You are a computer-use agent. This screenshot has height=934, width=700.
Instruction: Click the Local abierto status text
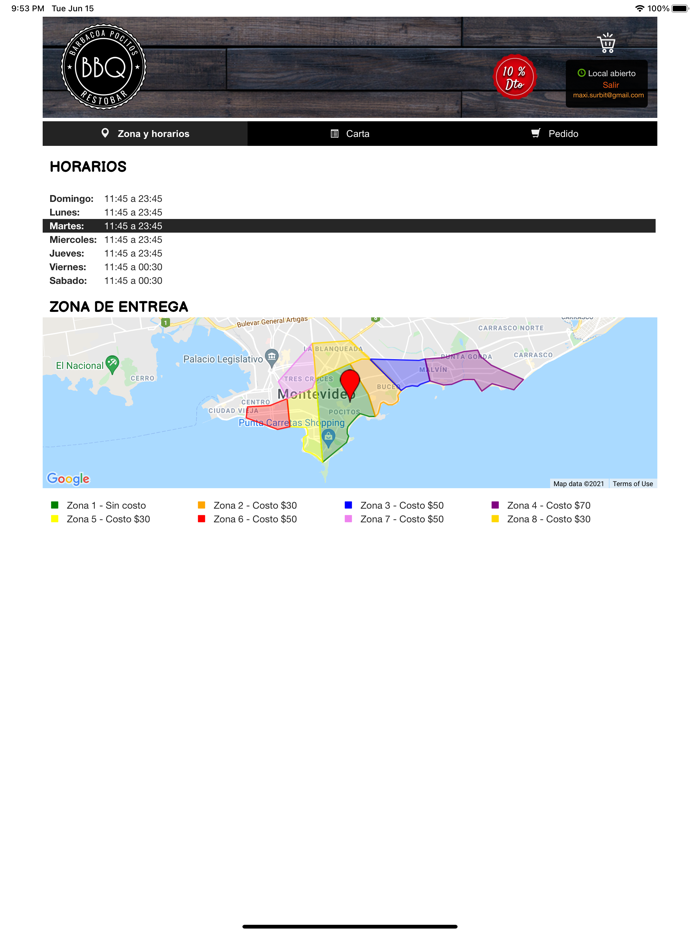tap(612, 73)
